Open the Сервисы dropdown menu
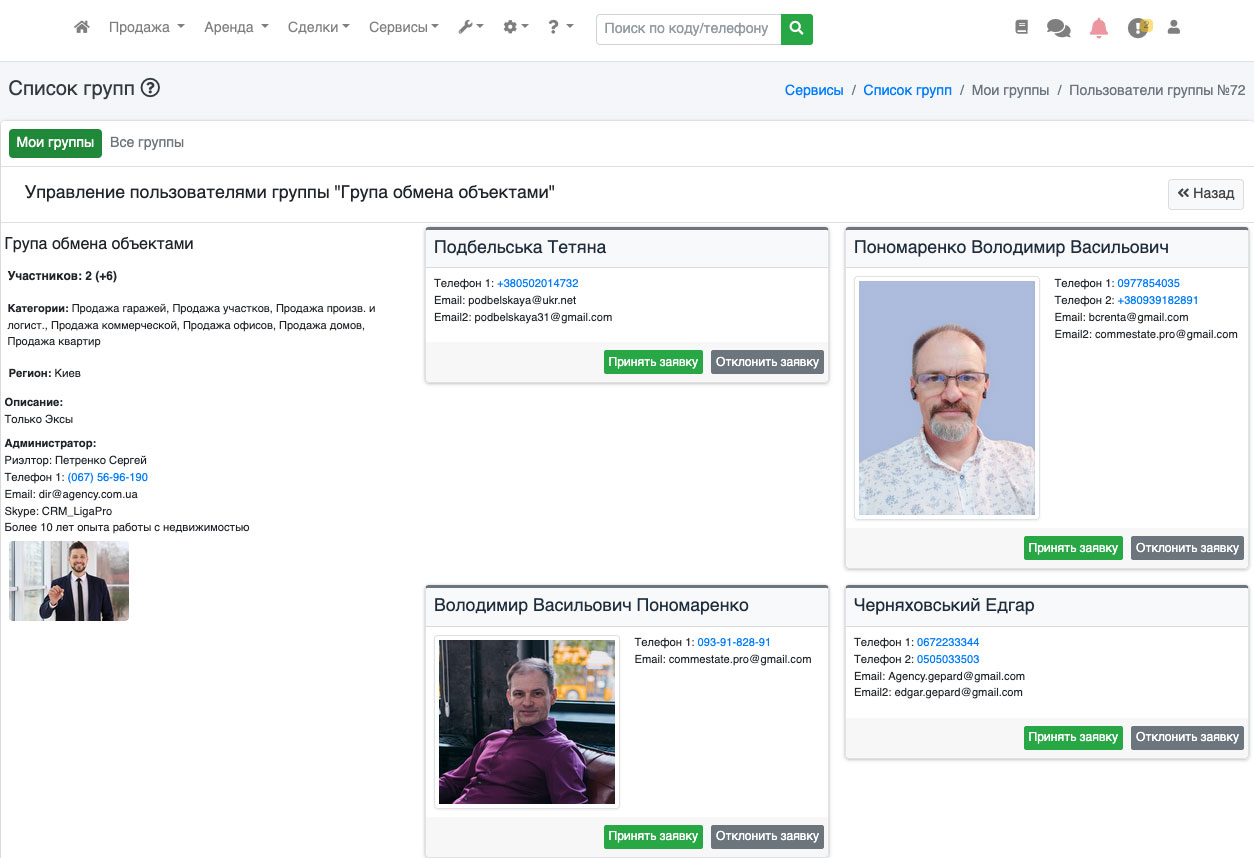This screenshot has width=1254, height=858. tap(403, 28)
